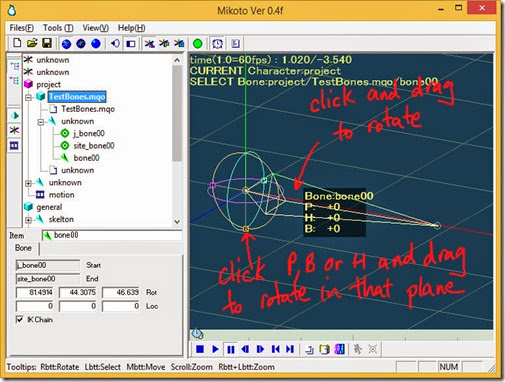Open the View menu
The width and height of the screenshot is (505, 382).
(x=96, y=28)
